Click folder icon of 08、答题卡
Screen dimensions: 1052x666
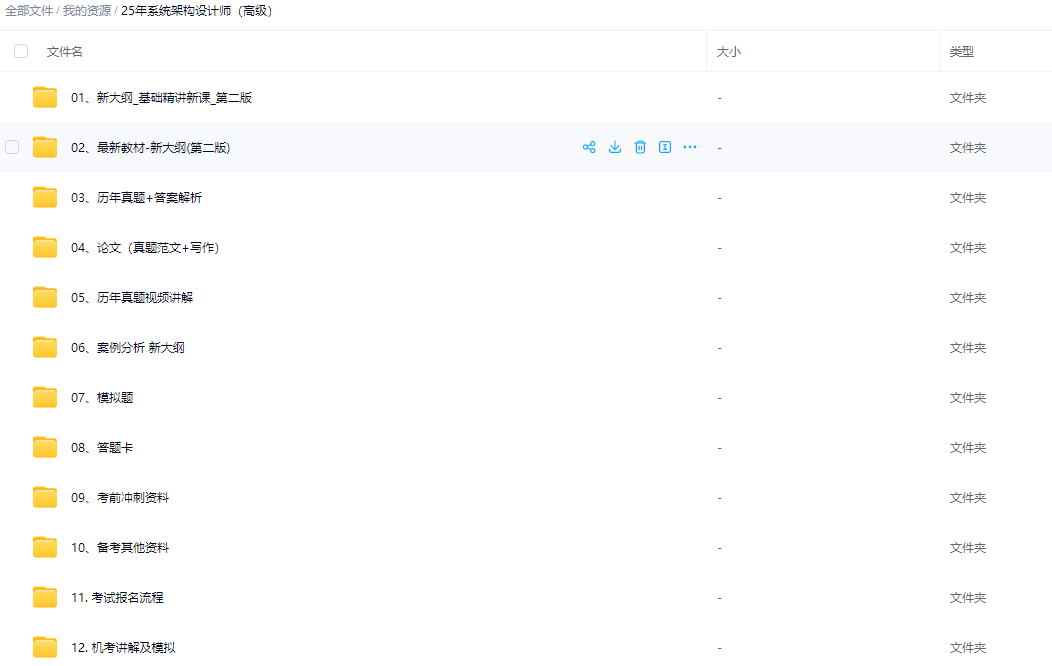45,447
